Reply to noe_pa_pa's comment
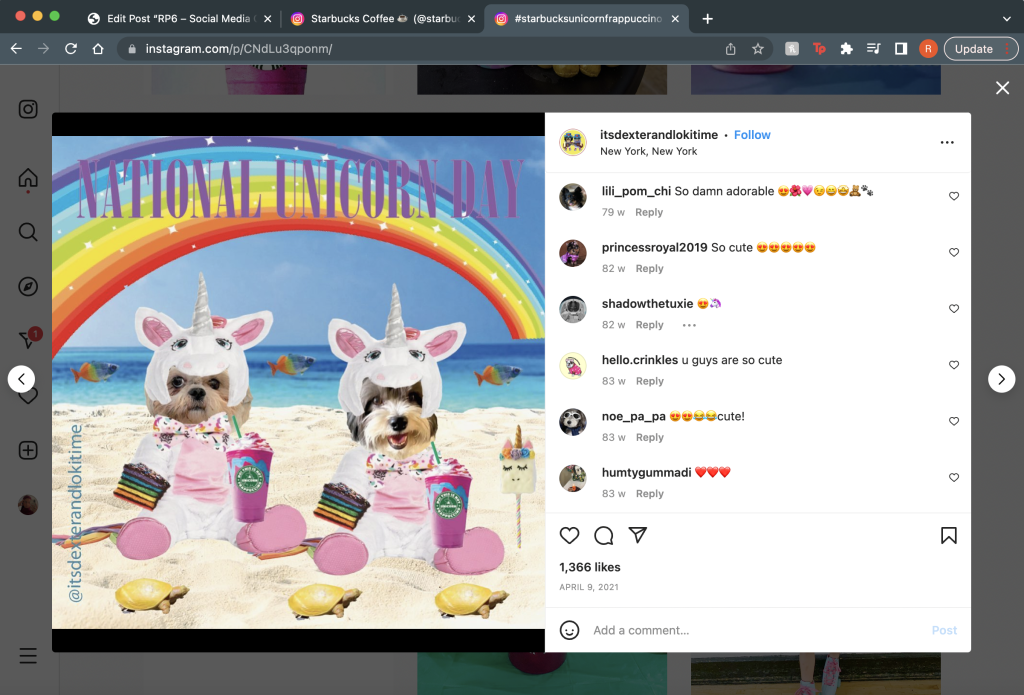The width and height of the screenshot is (1024, 695). pos(649,437)
